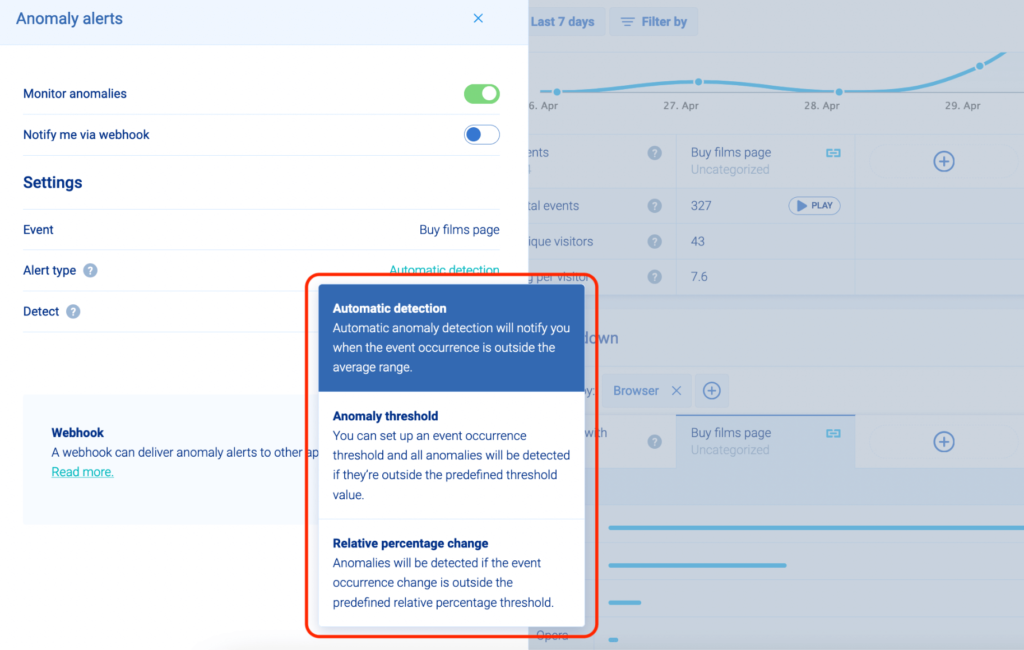
Task: Enable Notify me via webhook switch
Action: click(x=482, y=135)
